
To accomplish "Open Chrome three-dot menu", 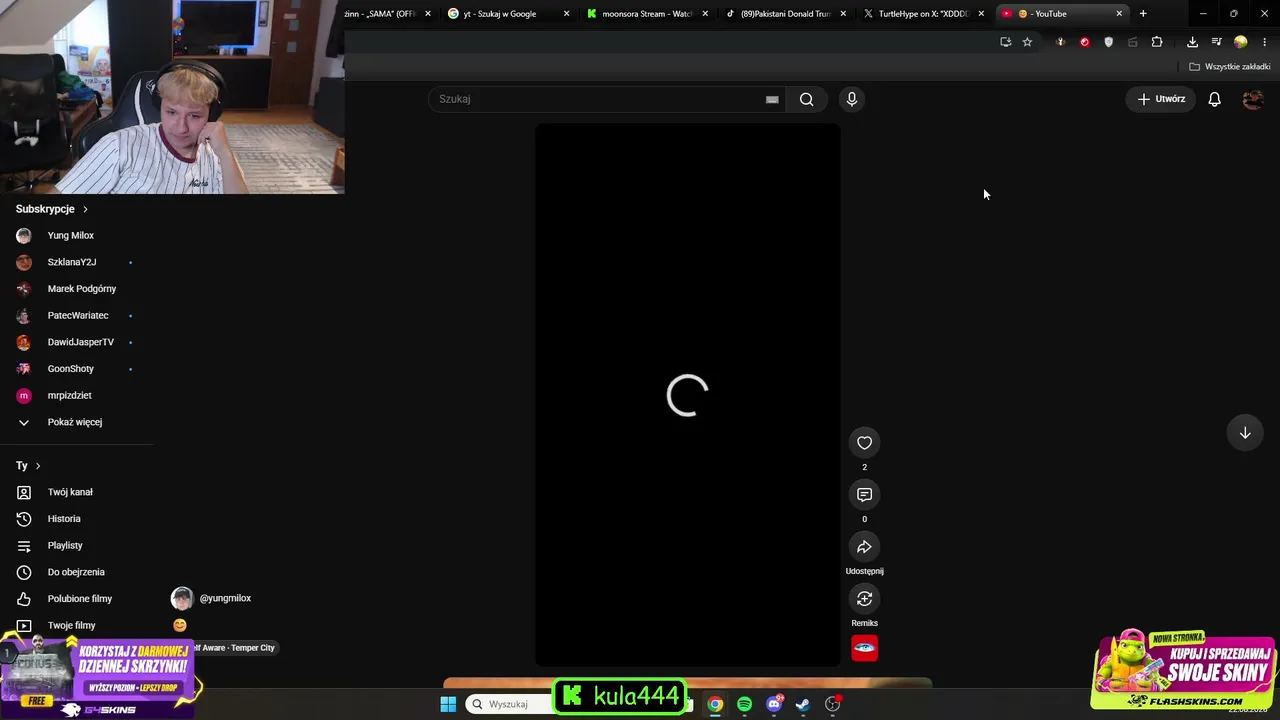I will click(x=1265, y=42).
